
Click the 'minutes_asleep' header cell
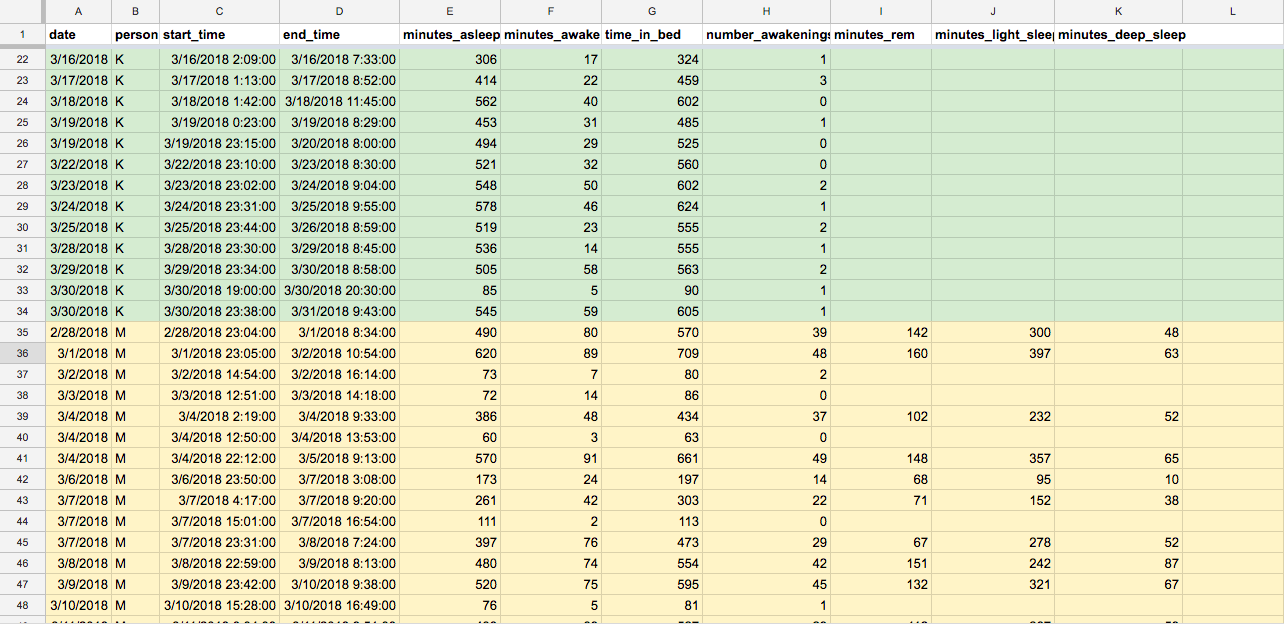449,35
